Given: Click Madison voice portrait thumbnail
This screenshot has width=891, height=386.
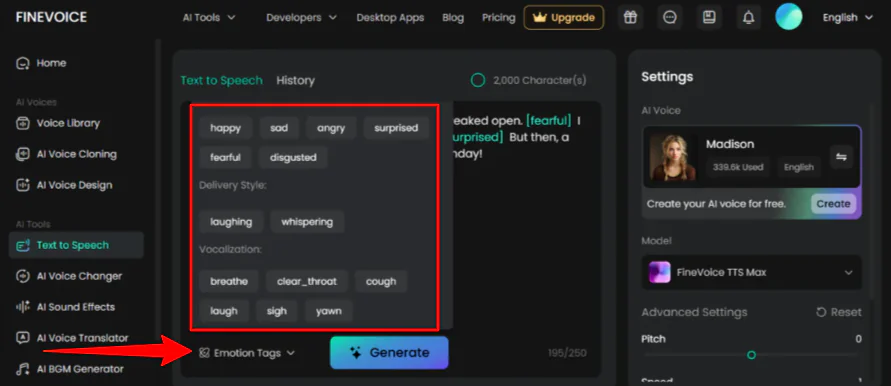Looking at the screenshot, I should click(x=673, y=156).
